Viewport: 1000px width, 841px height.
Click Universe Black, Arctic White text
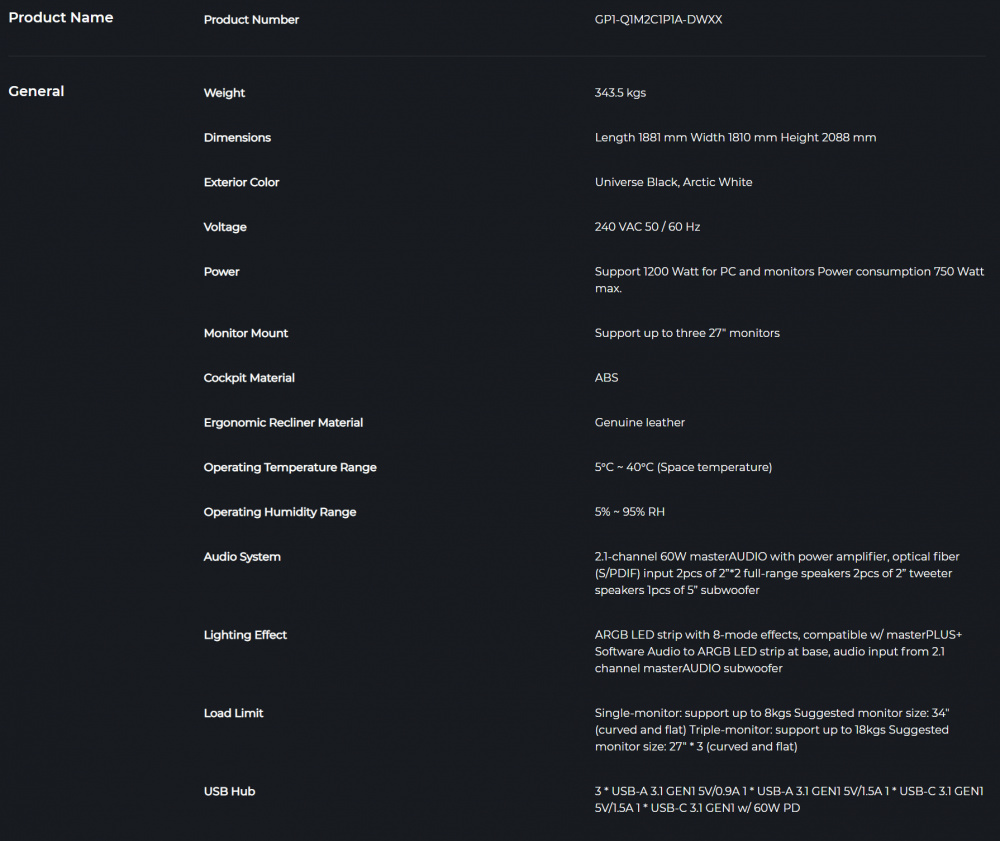click(x=673, y=182)
